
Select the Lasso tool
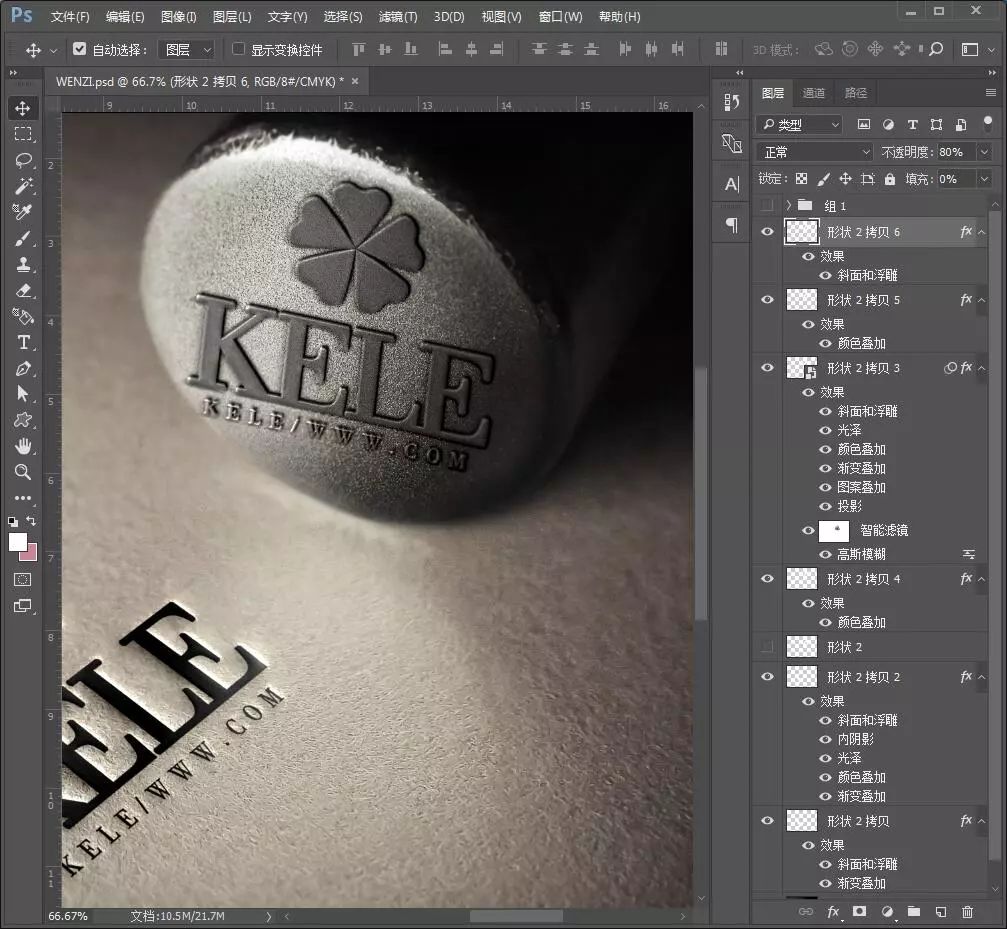pos(23,160)
